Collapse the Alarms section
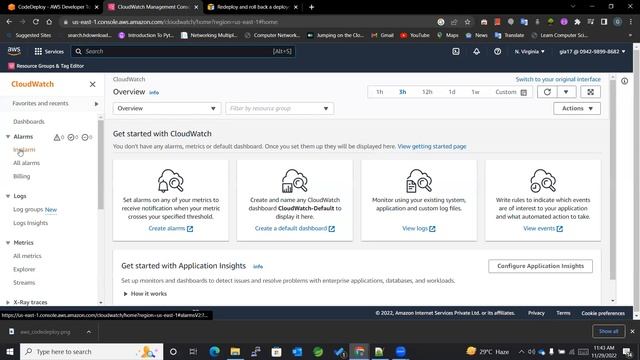 coord(8,137)
